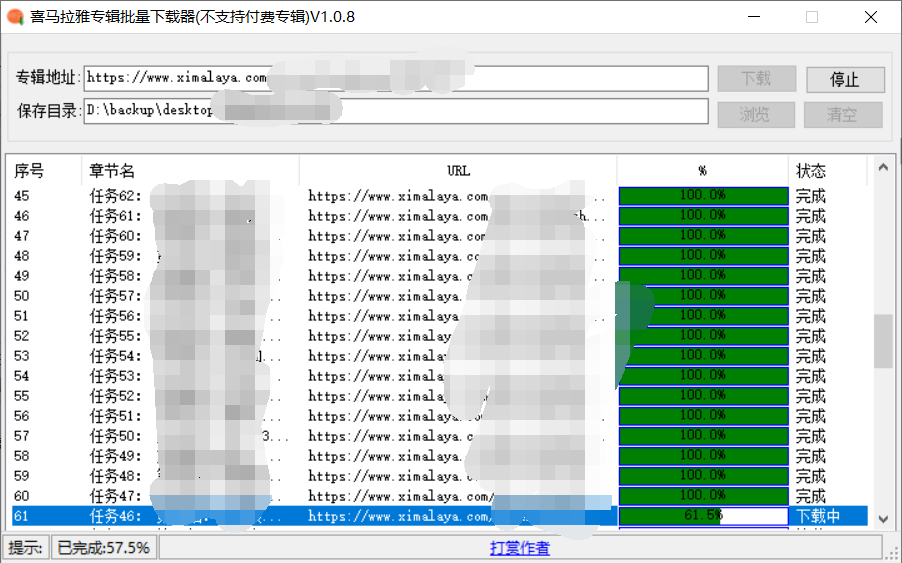The image size is (902, 563).
Task: Select the row 任务60
Action: [439, 236]
